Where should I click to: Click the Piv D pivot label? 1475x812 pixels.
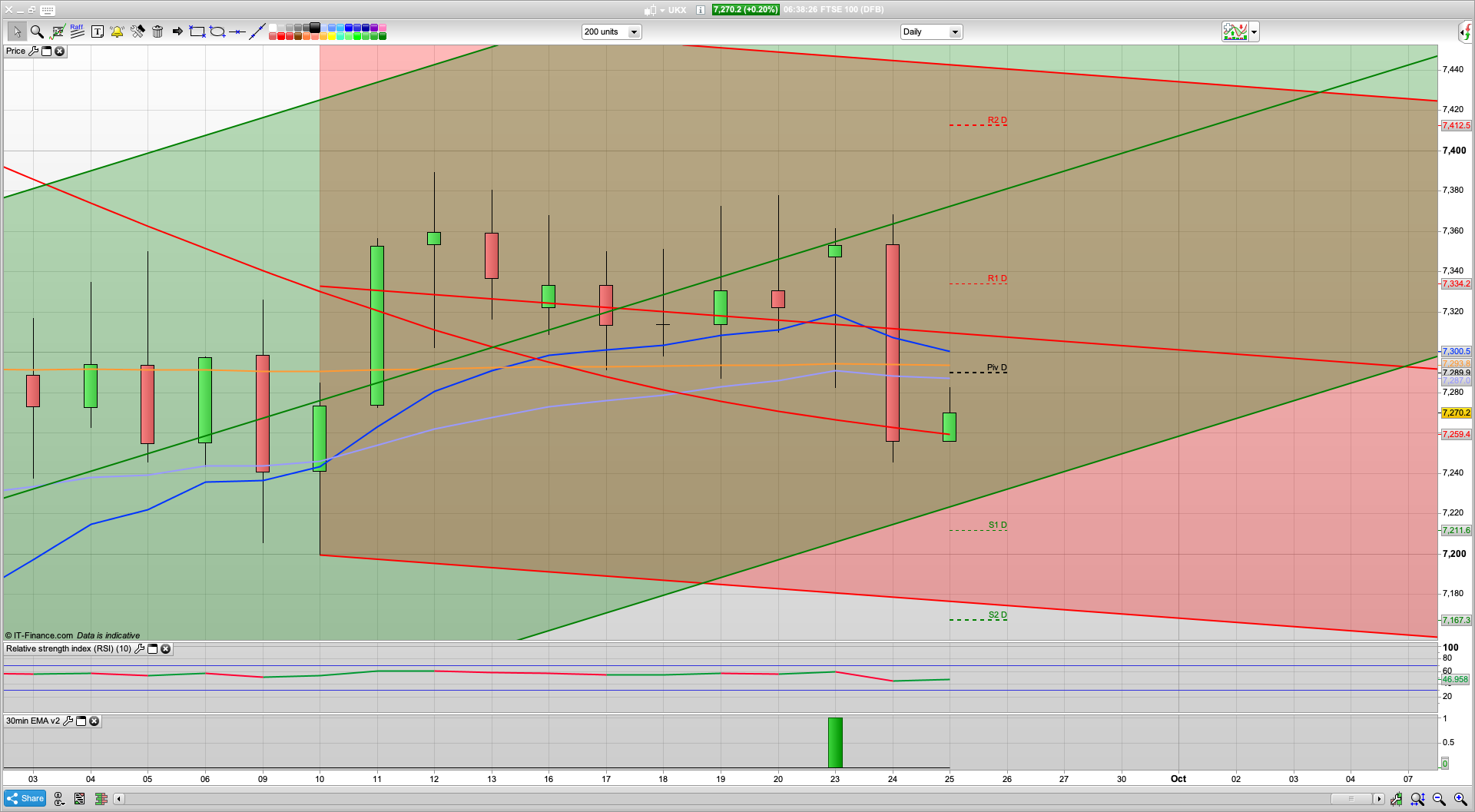[x=997, y=368]
